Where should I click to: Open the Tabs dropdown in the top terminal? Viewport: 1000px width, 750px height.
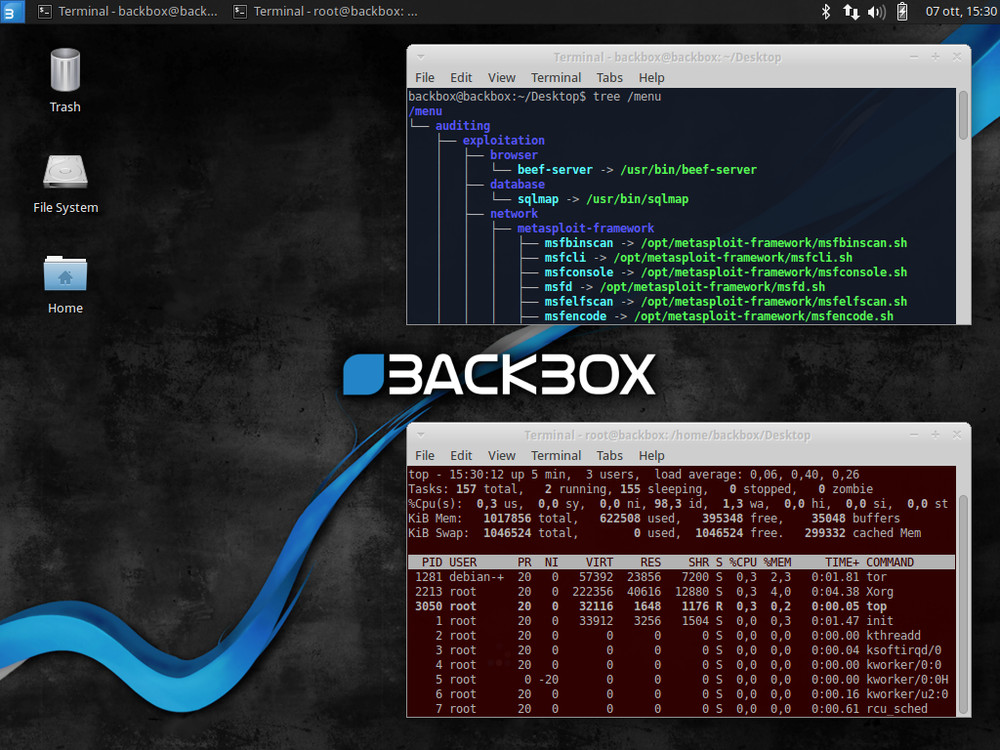[x=610, y=77]
